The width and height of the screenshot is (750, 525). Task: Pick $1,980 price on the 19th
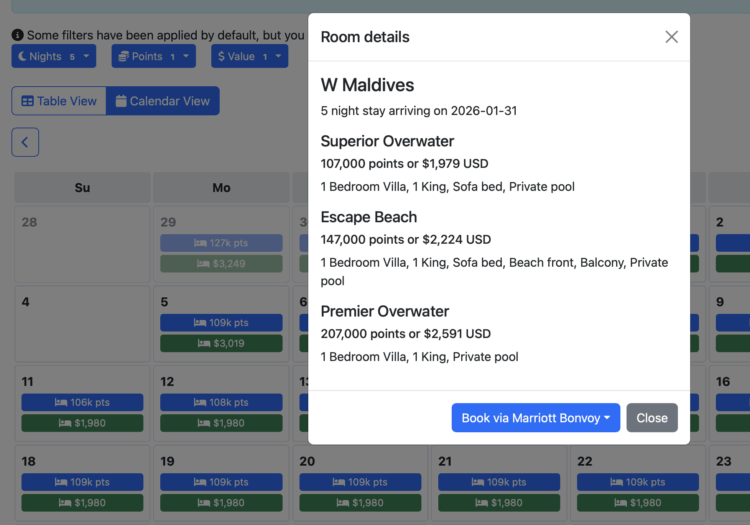click(221, 503)
